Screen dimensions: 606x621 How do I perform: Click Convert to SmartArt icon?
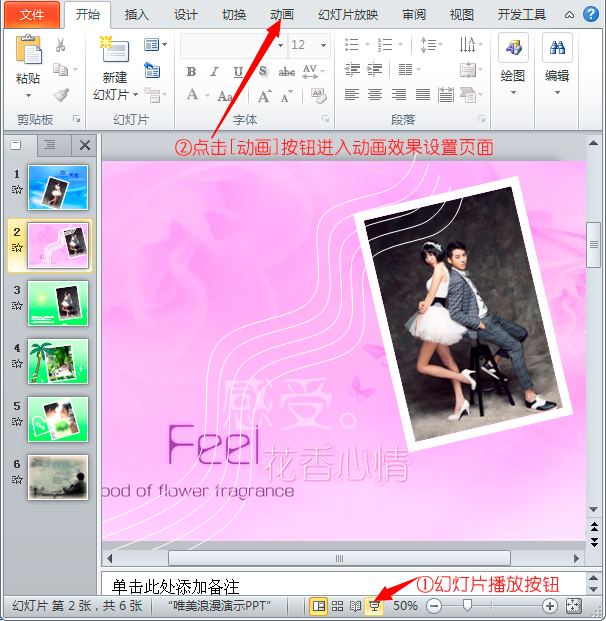(468, 95)
